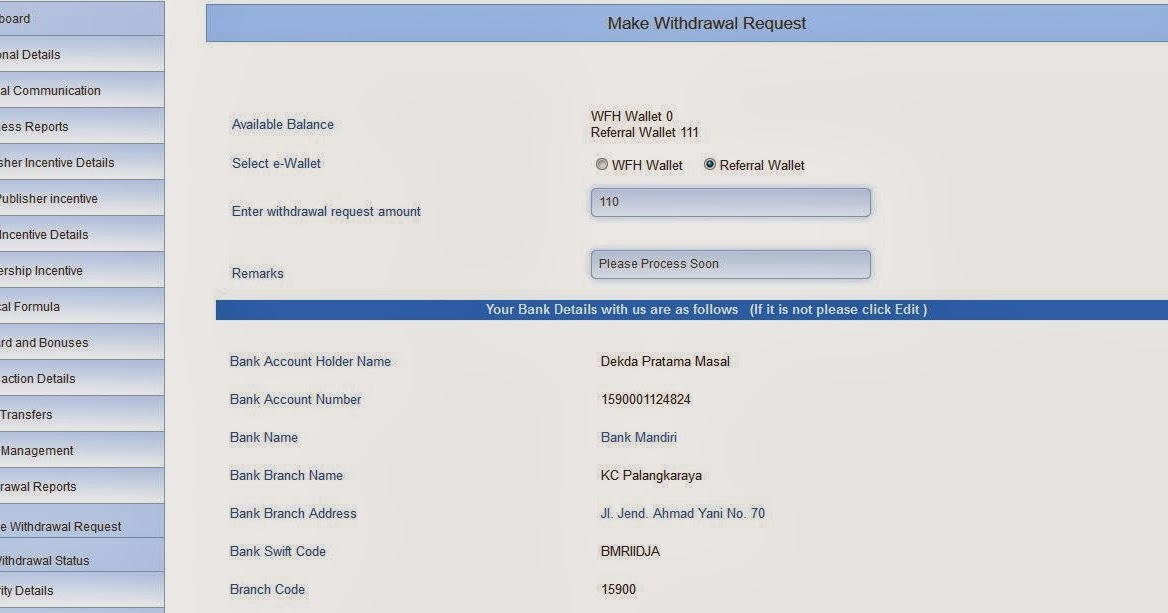Select the WFH Wallet radio button
The image size is (1168, 613).
[602, 164]
